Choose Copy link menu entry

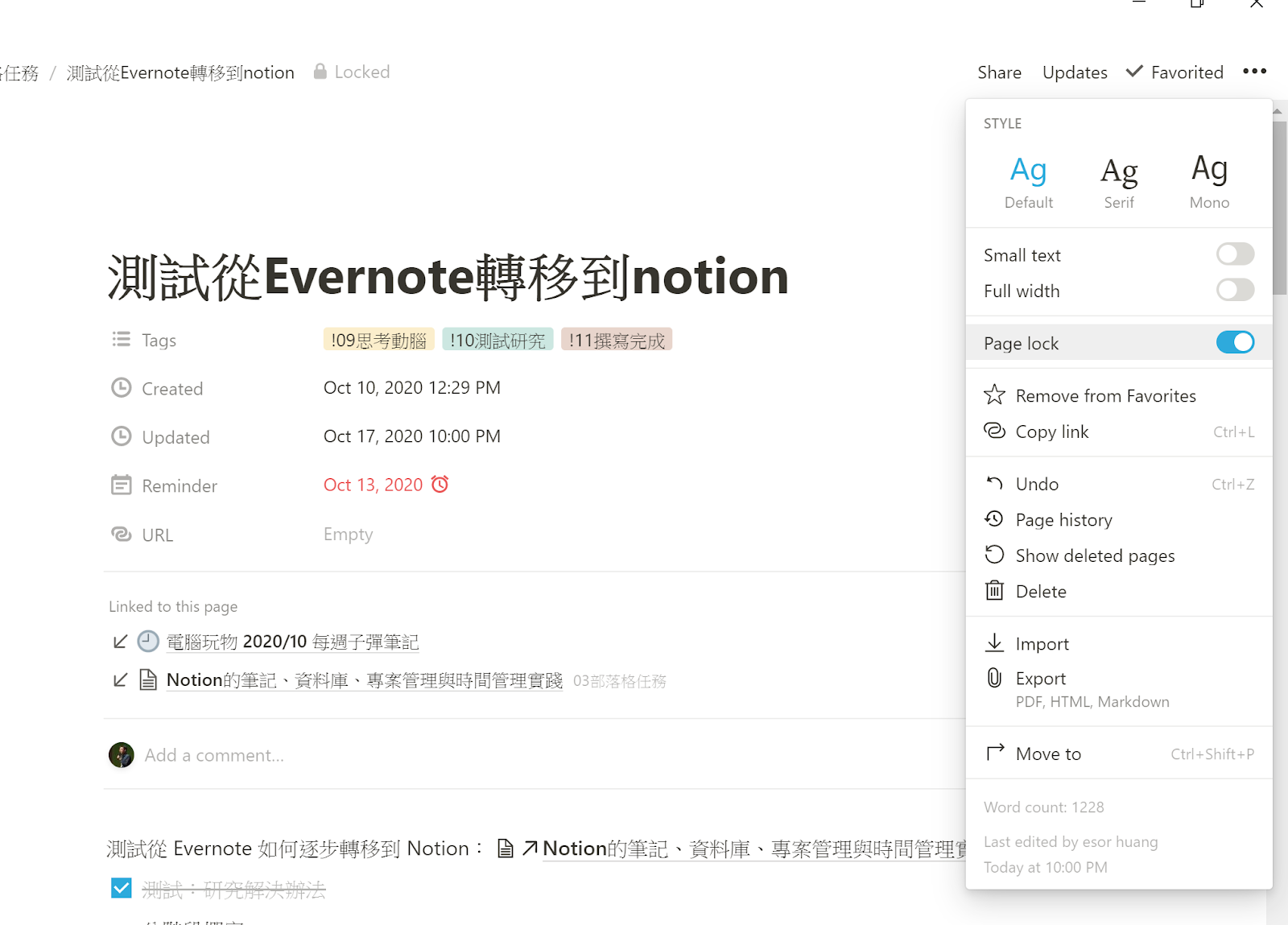pyautogui.click(x=1119, y=432)
